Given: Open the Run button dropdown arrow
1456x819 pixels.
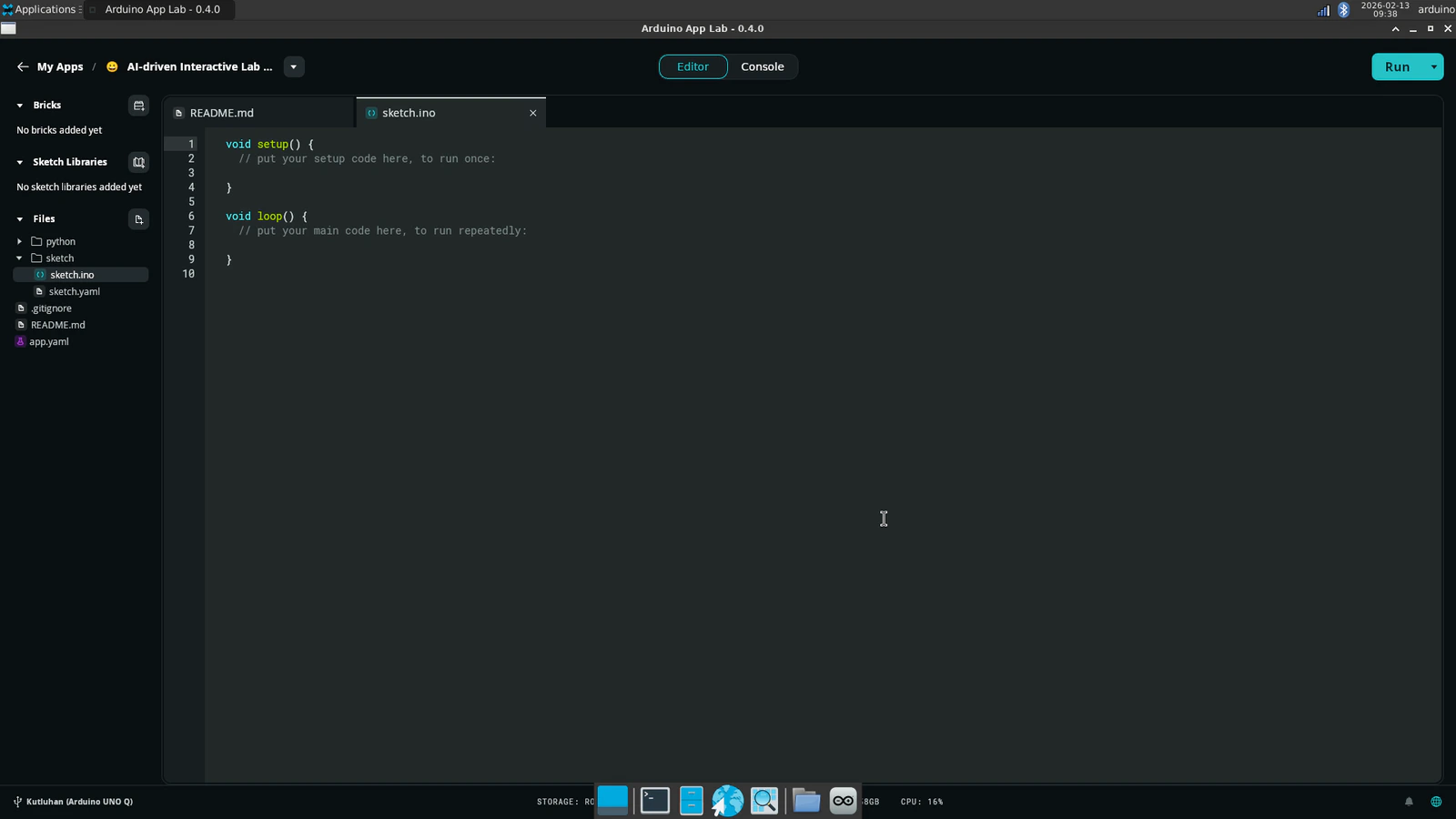Looking at the screenshot, I should click(1433, 66).
